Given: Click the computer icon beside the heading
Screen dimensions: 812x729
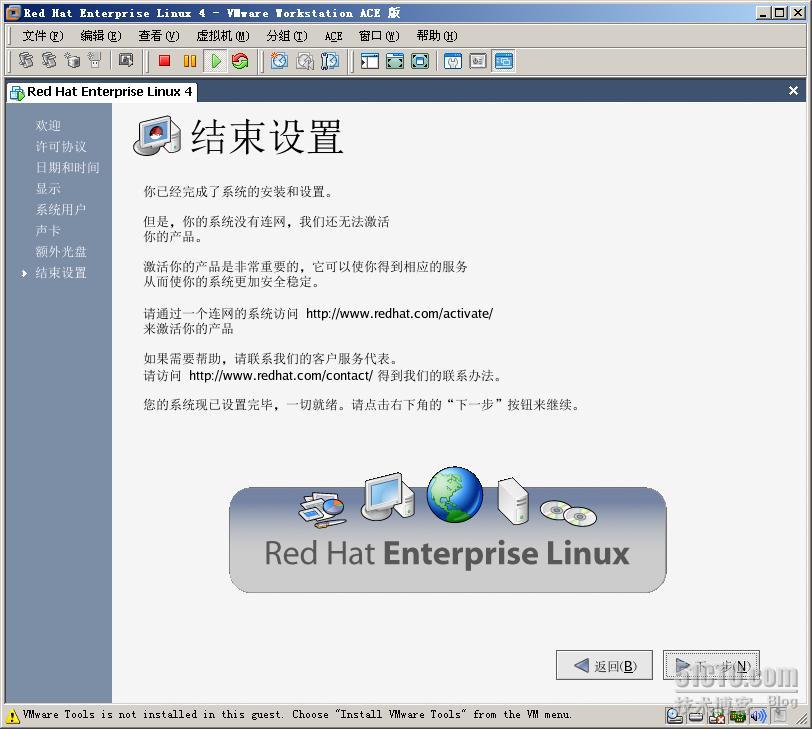Looking at the screenshot, I should [x=157, y=136].
